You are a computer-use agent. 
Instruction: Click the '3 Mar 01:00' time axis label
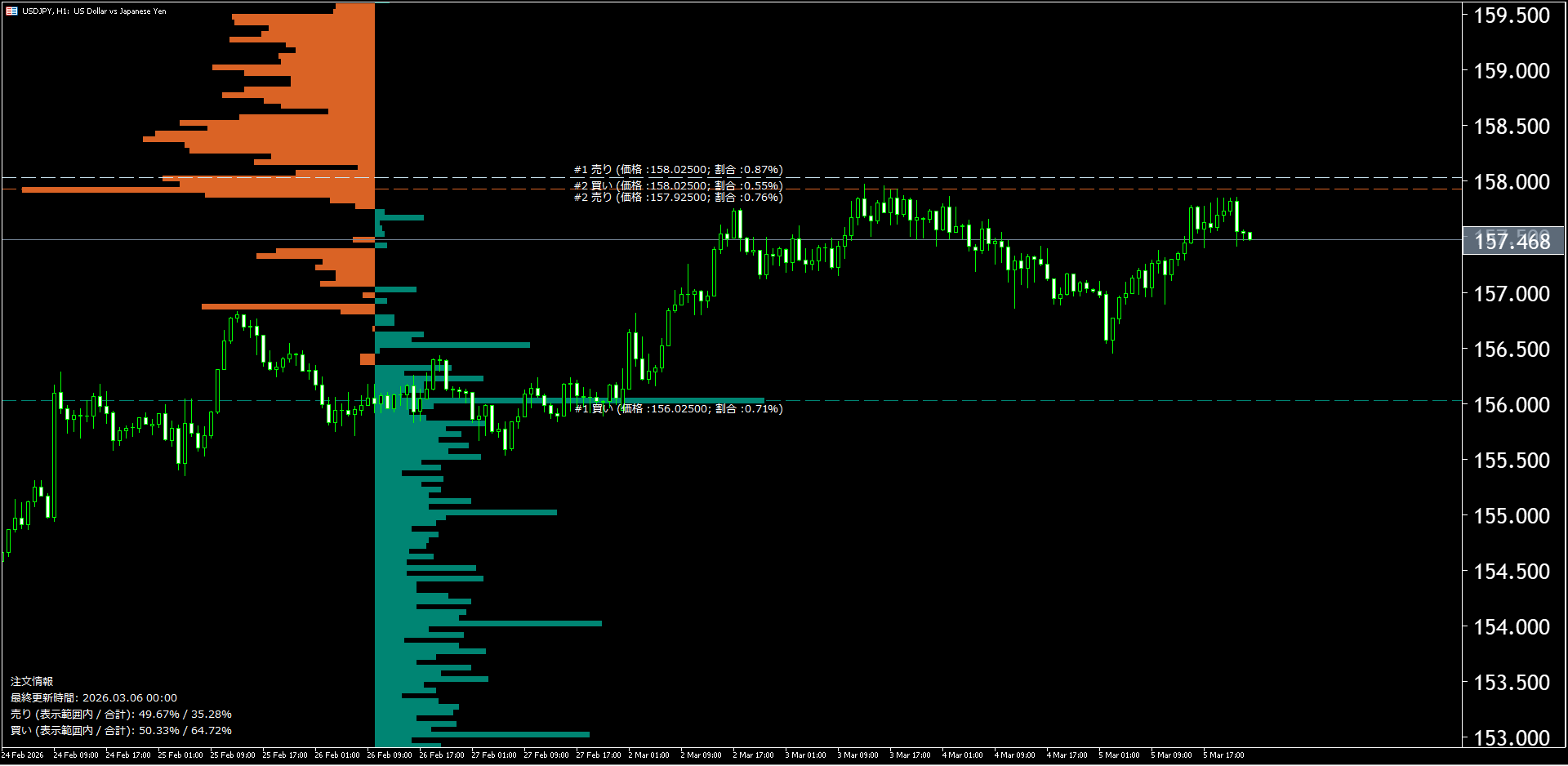[806, 755]
